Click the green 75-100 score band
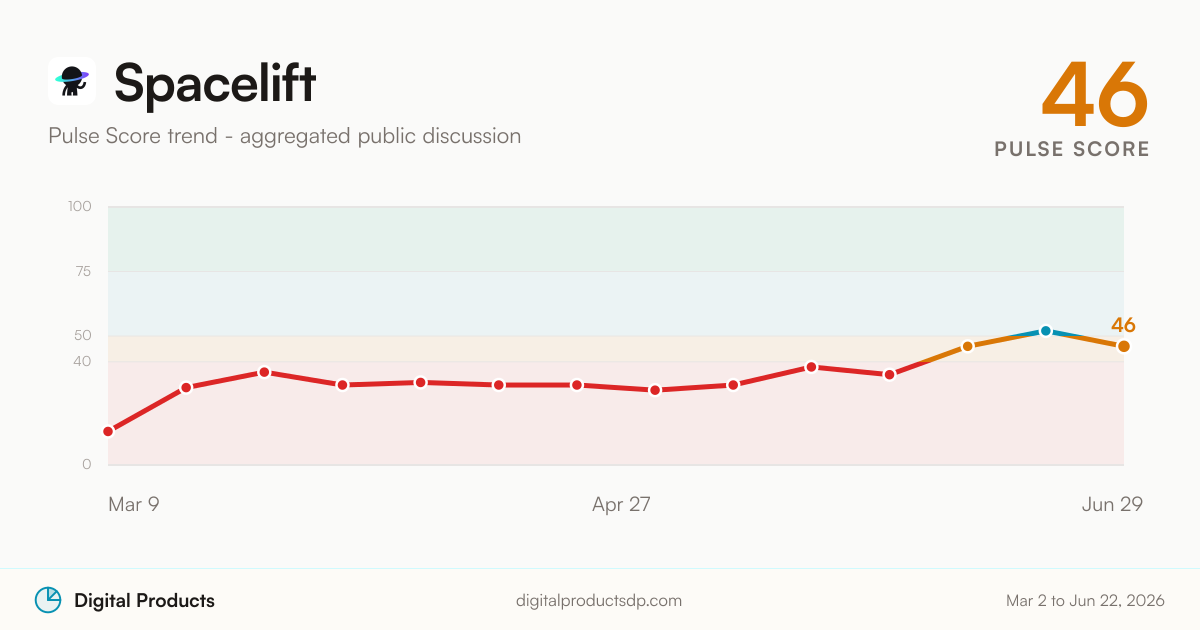 pos(616,239)
